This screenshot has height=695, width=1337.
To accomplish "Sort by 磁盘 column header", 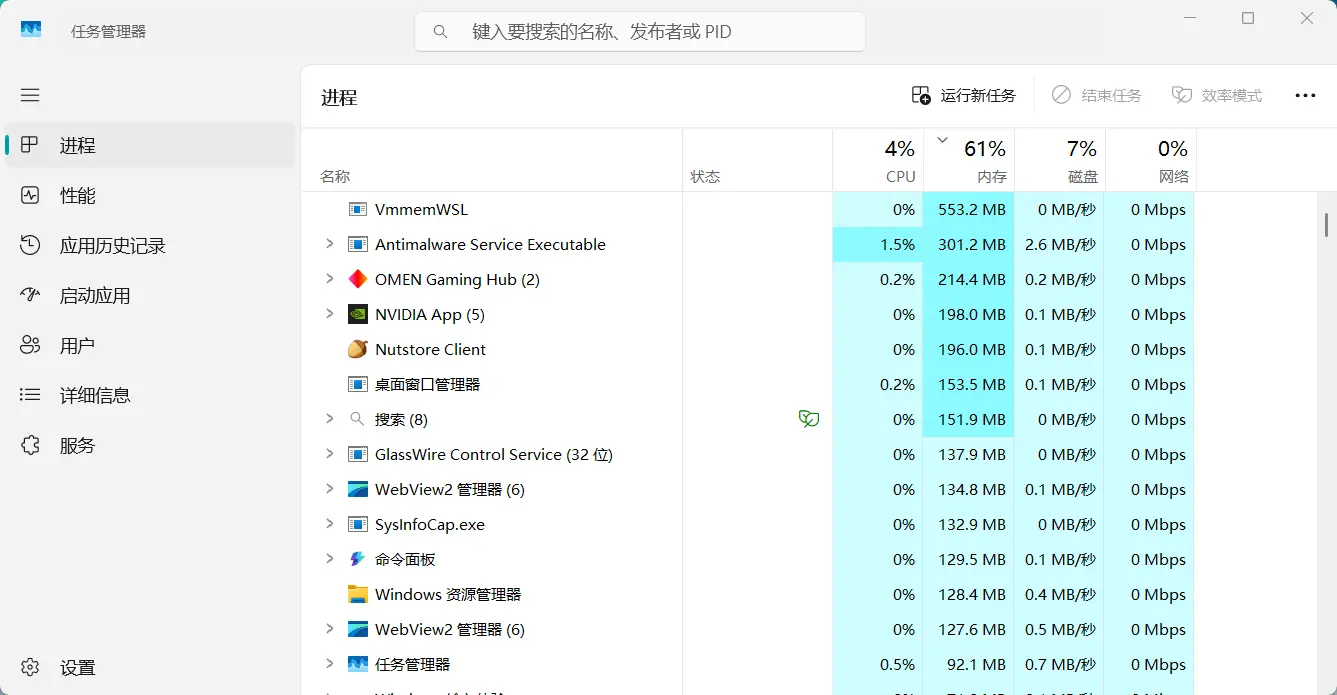I will point(1060,160).
